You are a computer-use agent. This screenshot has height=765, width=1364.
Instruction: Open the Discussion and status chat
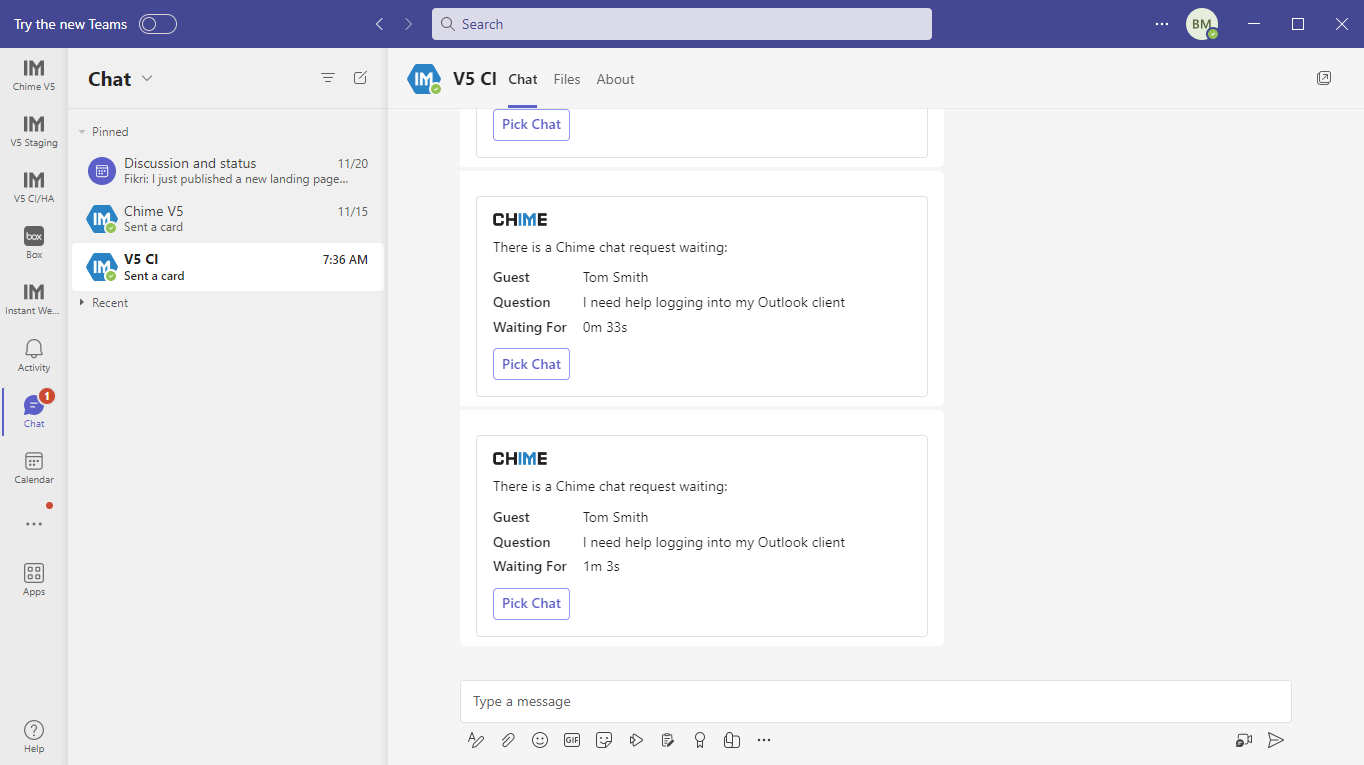(x=227, y=171)
